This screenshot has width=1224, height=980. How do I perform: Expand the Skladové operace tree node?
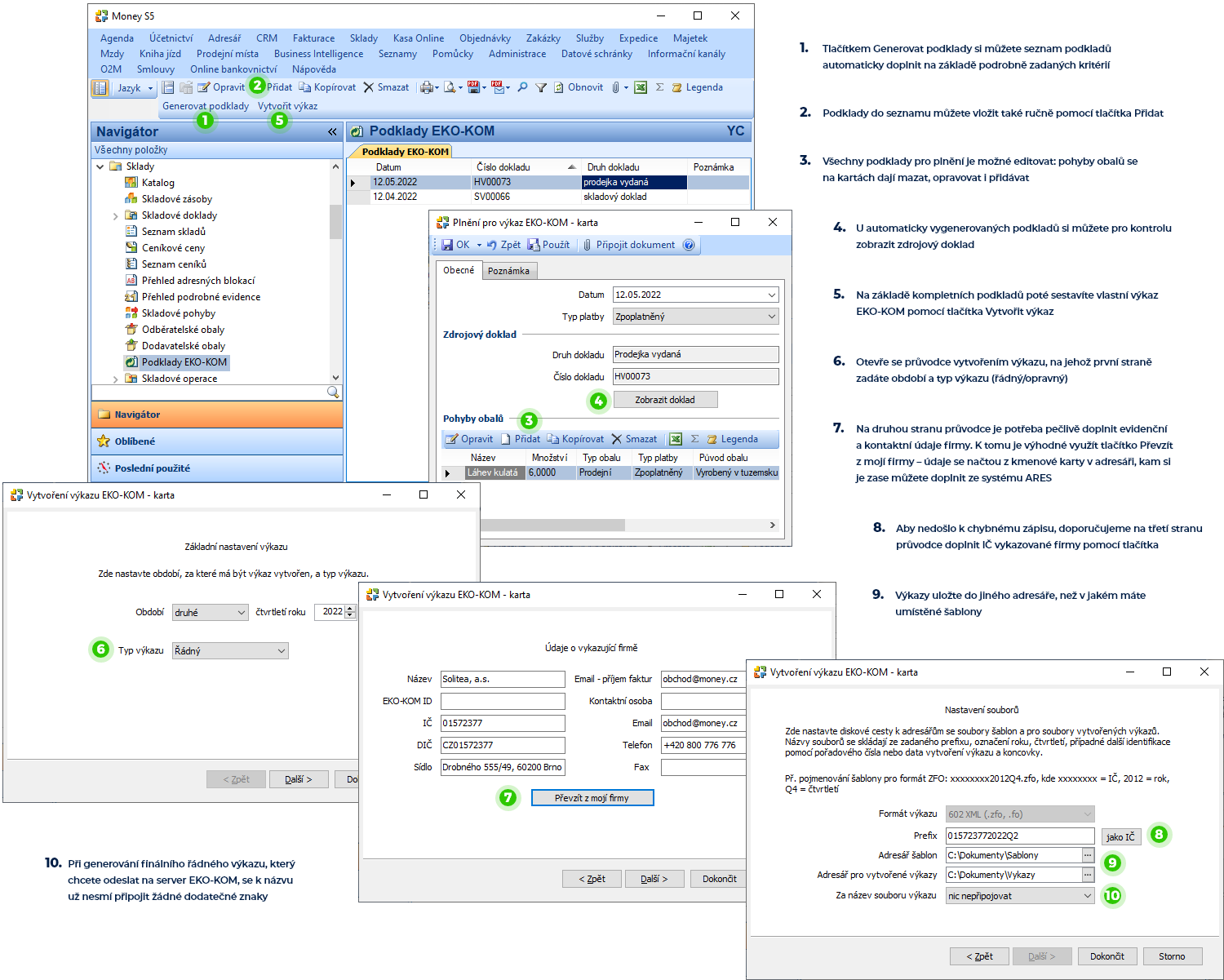(x=115, y=379)
